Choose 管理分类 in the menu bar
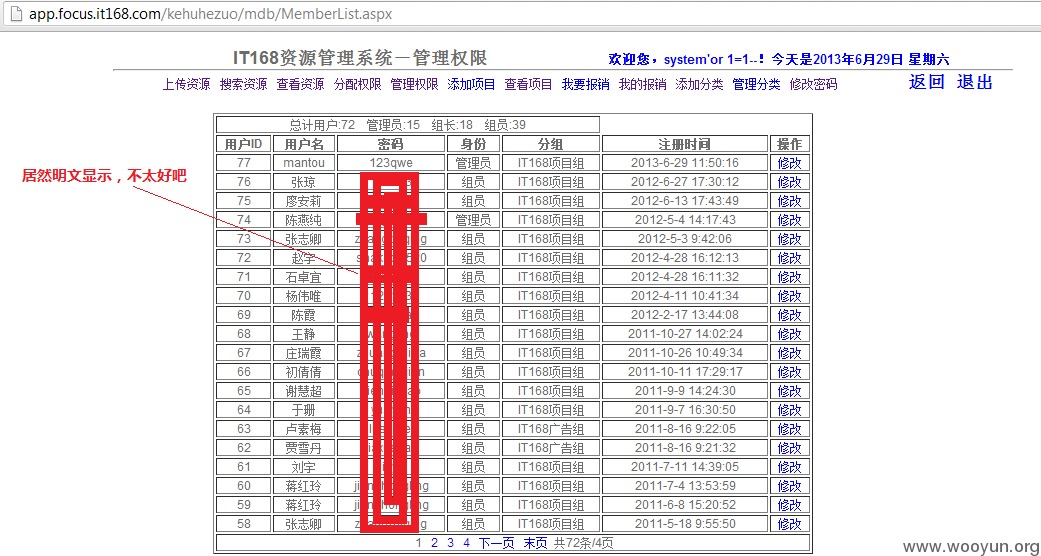The height and width of the screenshot is (556, 1041). click(x=757, y=84)
